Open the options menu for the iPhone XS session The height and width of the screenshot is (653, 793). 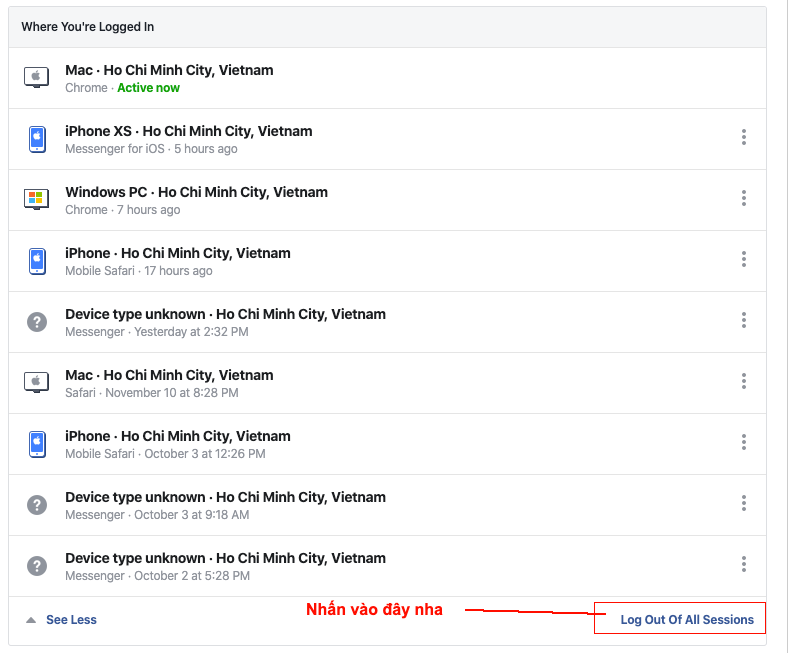(x=743, y=137)
